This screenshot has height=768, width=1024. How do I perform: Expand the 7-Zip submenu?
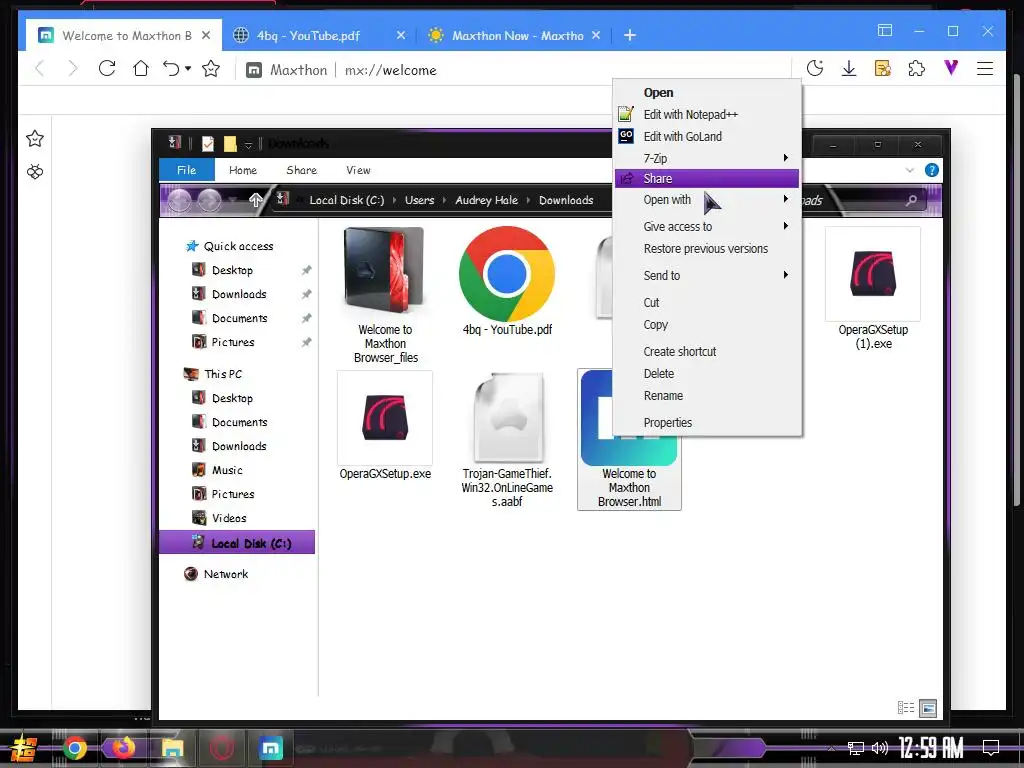pos(707,158)
